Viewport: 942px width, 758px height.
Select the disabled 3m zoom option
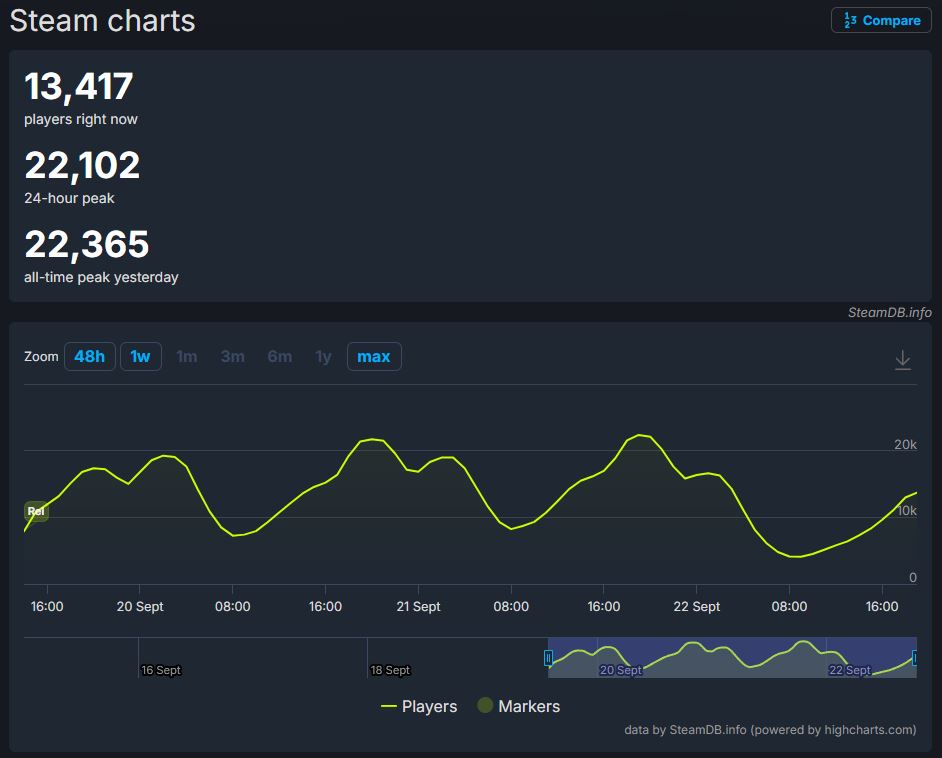(x=232, y=357)
